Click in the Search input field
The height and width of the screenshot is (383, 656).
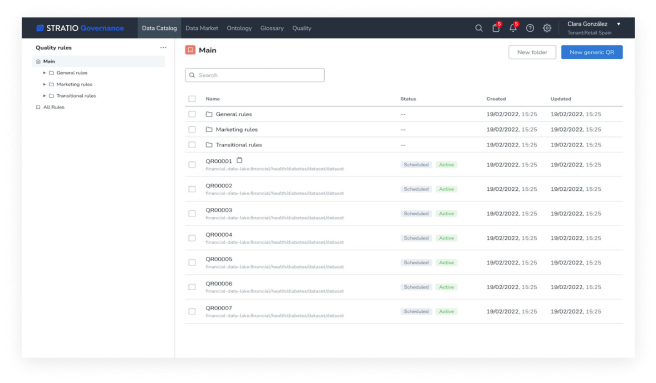coord(255,75)
